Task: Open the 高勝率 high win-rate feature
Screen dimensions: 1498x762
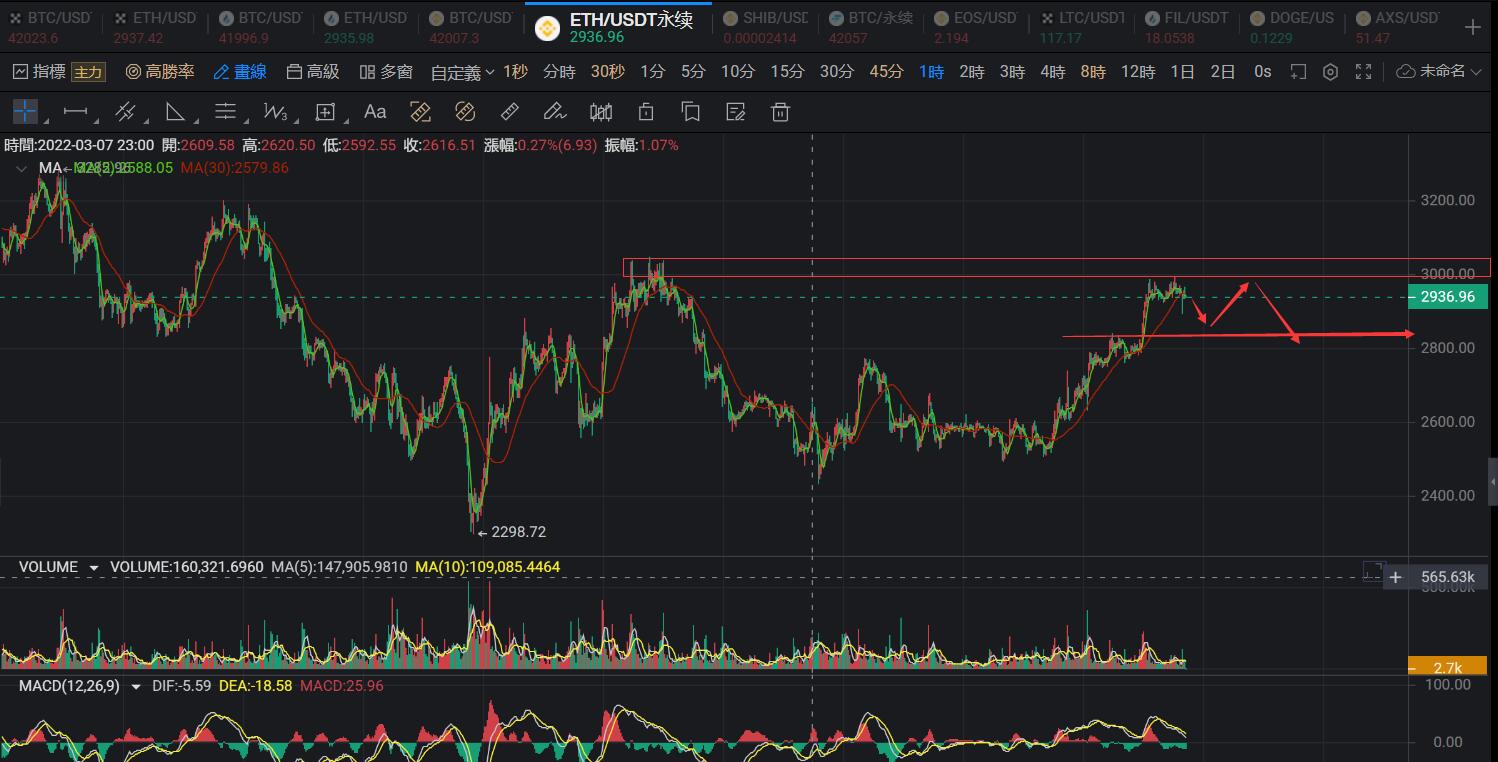Action: (159, 72)
